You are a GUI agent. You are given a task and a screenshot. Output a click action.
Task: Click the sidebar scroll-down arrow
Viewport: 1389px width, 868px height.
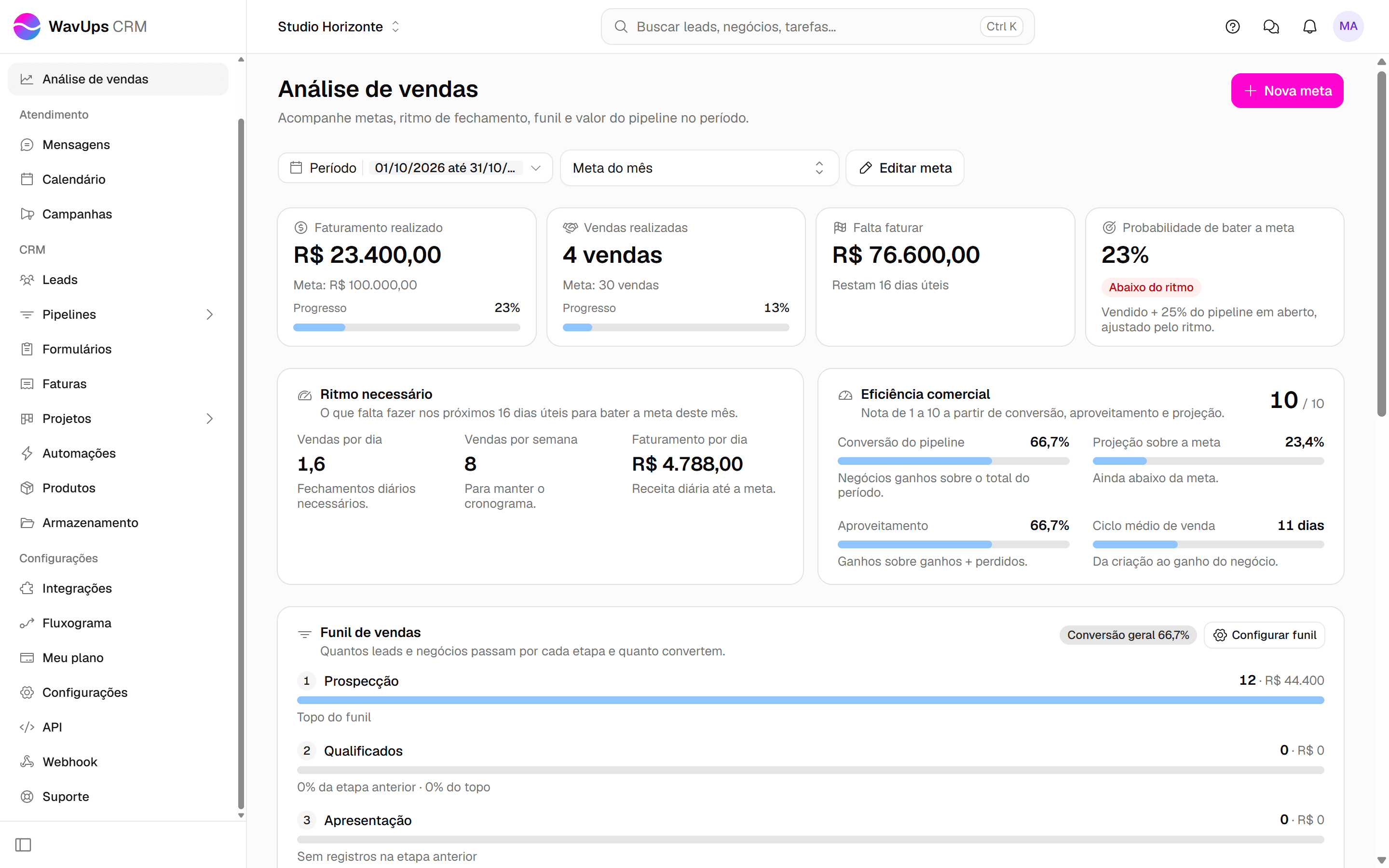point(241,815)
